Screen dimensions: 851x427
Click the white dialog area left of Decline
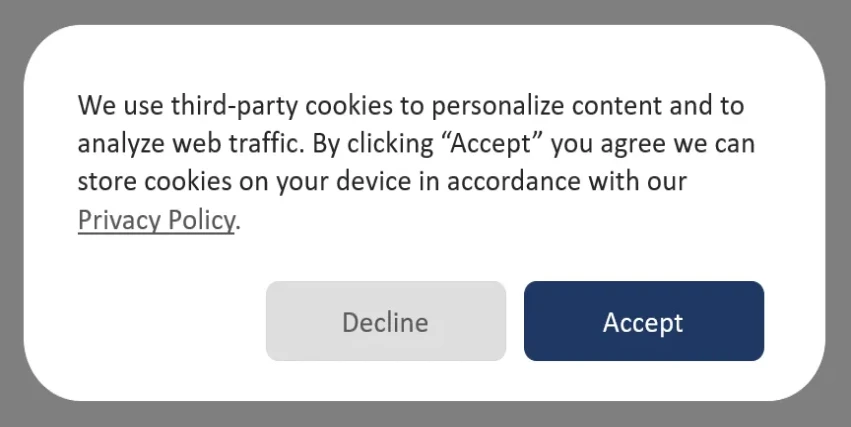click(x=150, y=321)
